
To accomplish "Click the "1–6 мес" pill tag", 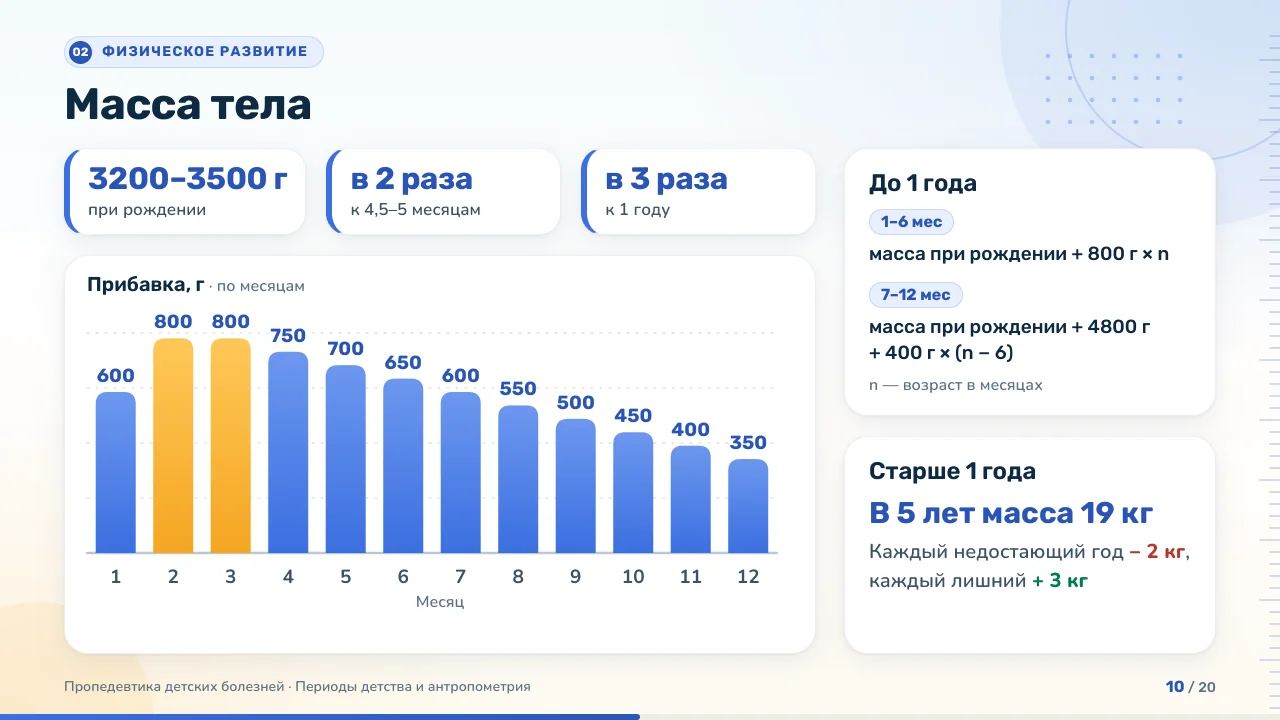I will 912,222.
